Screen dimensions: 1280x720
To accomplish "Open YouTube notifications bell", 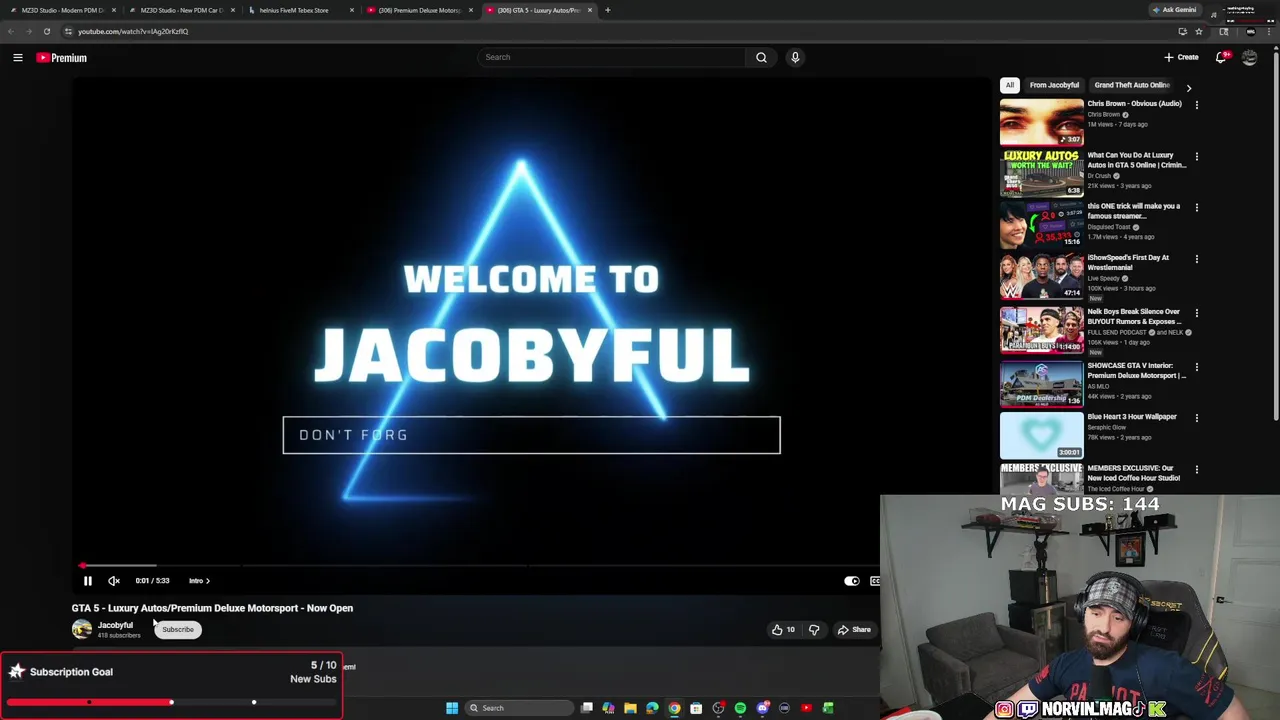I will click(x=1221, y=57).
